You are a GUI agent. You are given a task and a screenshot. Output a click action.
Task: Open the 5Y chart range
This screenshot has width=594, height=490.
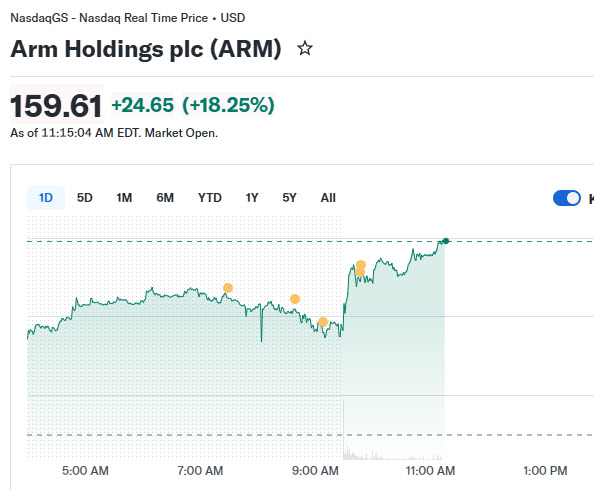(289, 198)
